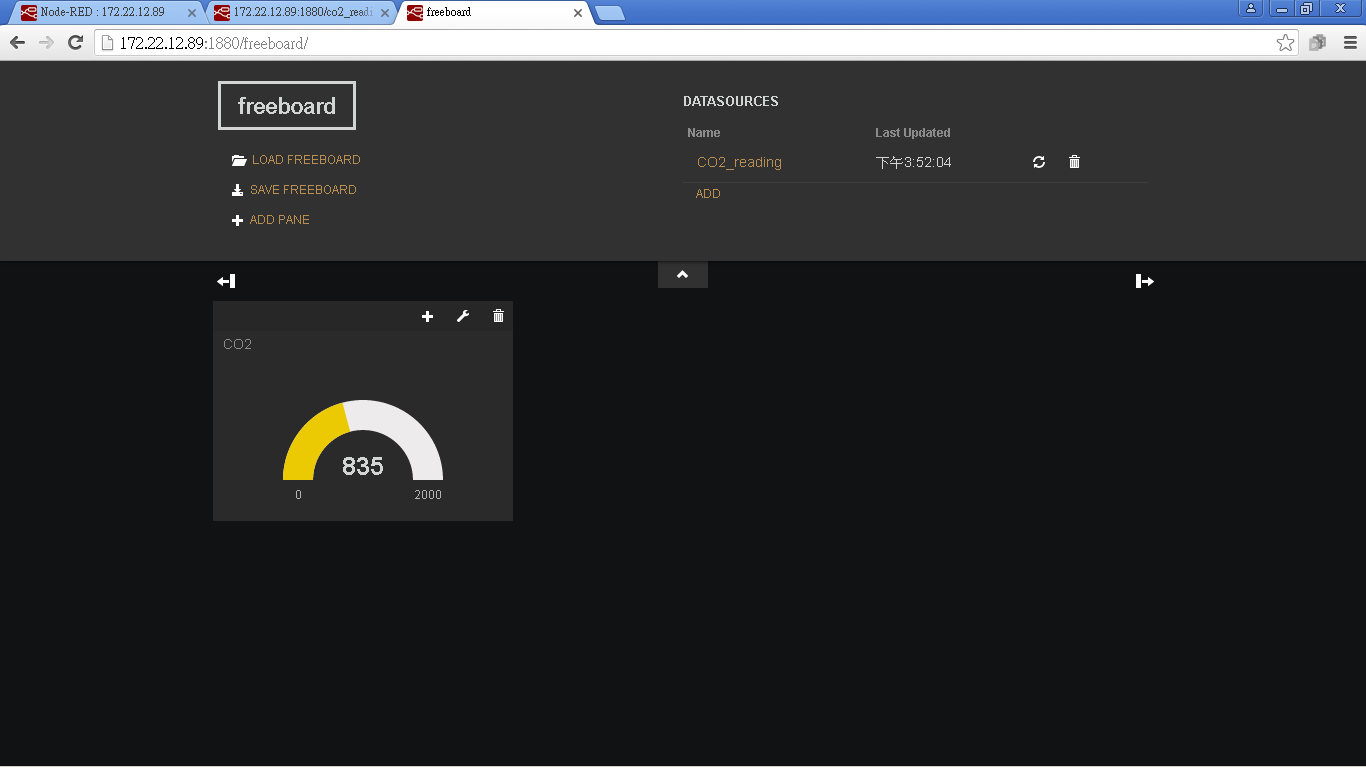Switch to the co2_reading browser tab
The width and height of the screenshot is (1366, 768).
300,12
